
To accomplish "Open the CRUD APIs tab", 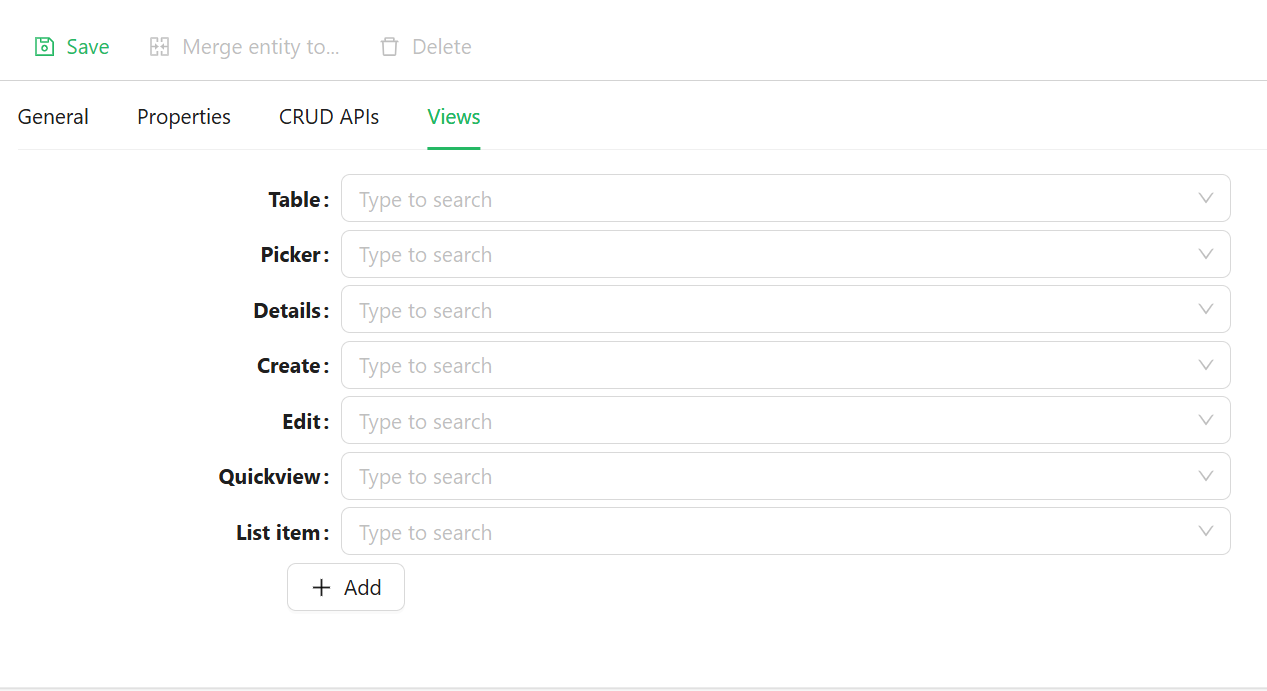I will click(x=329, y=117).
